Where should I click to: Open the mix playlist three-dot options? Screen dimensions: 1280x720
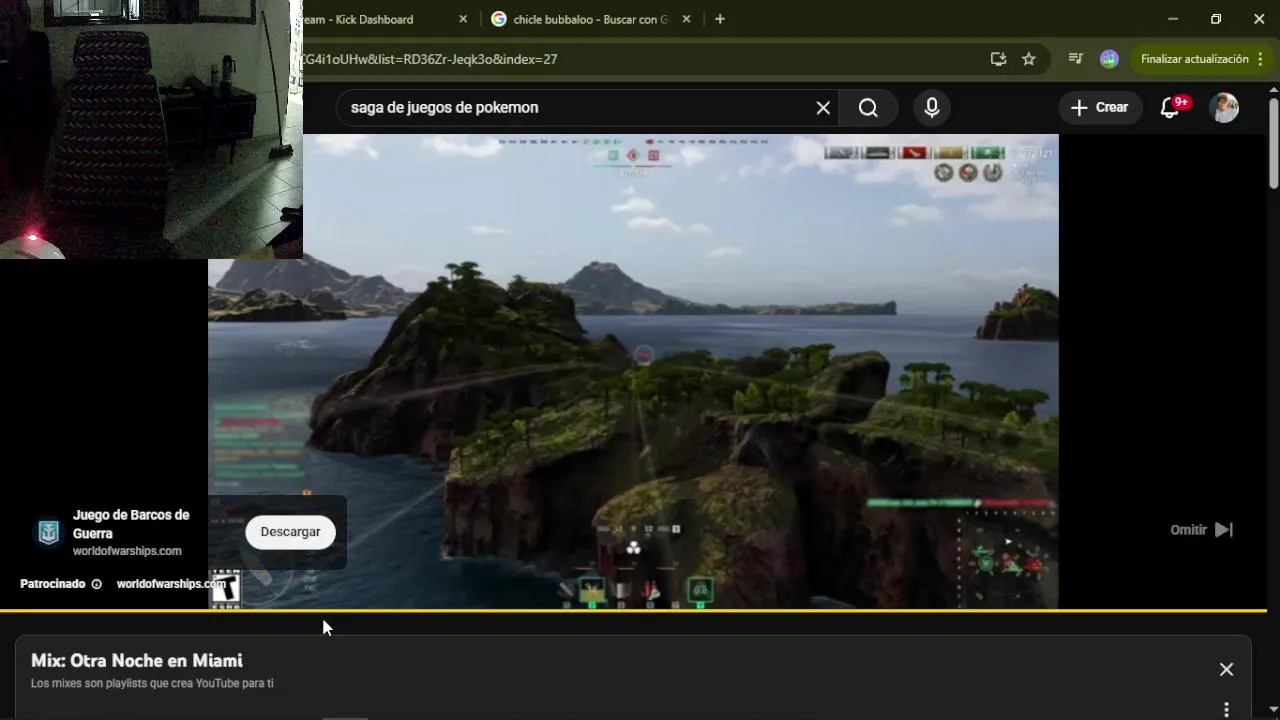pos(1226,709)
